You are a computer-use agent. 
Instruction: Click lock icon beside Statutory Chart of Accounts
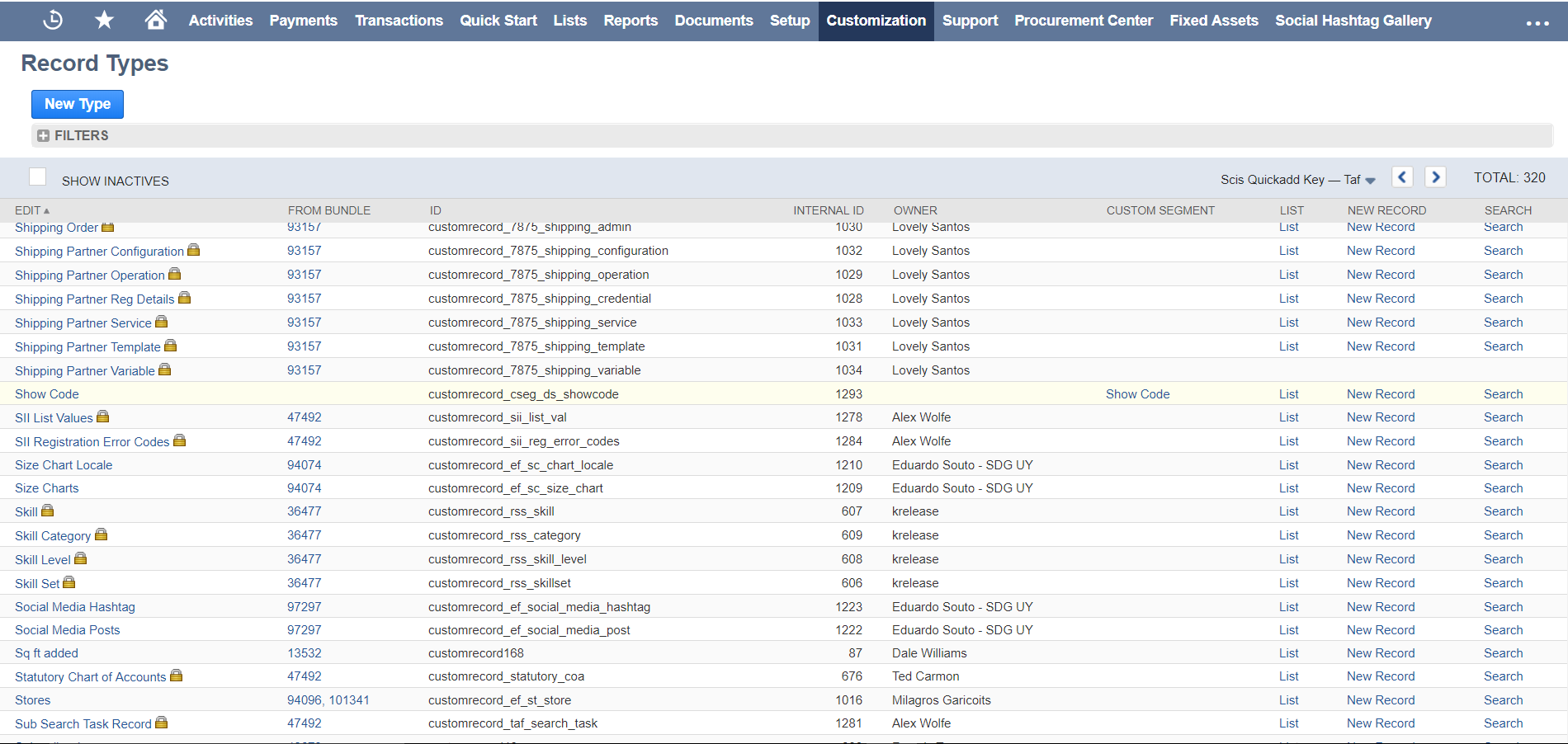tap(176, 676)
